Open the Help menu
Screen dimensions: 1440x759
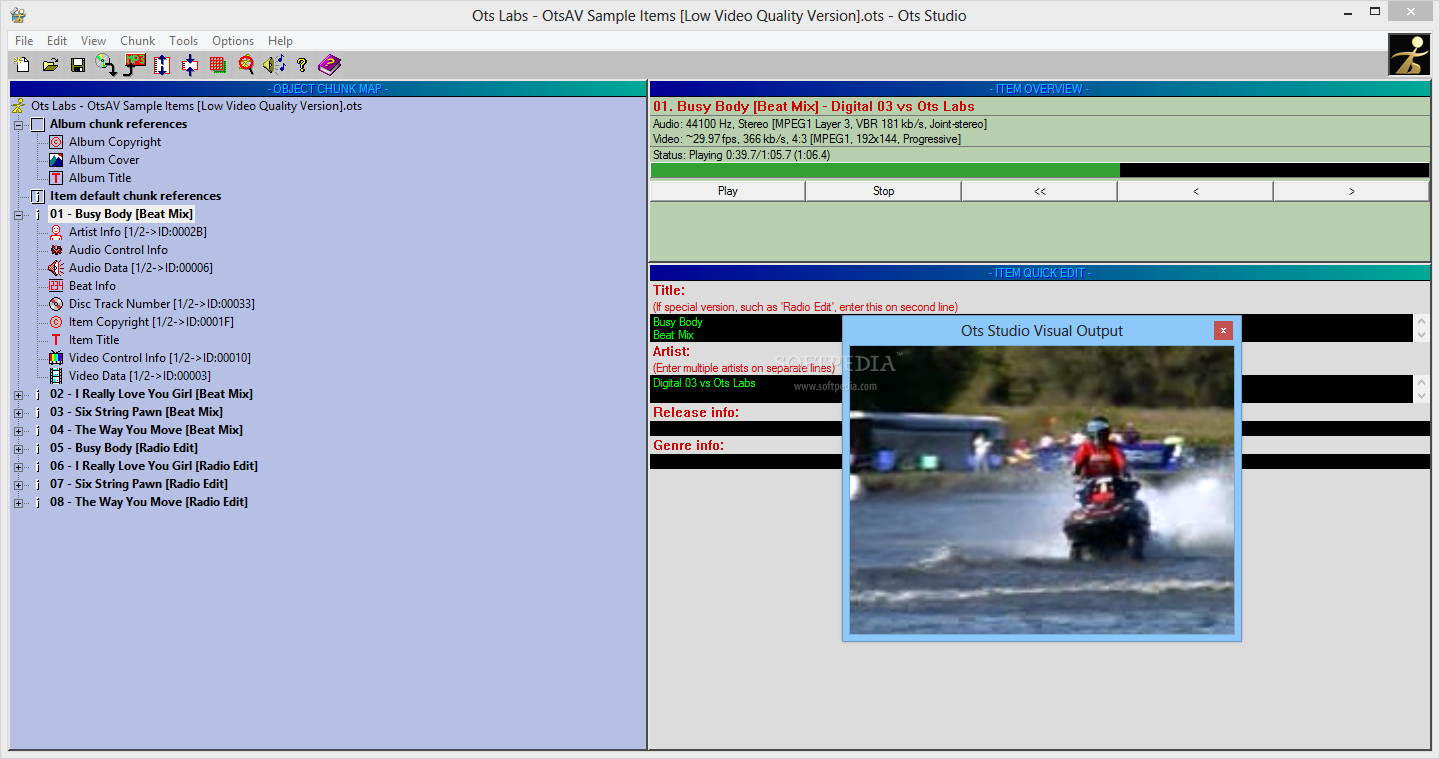[280, 41]
